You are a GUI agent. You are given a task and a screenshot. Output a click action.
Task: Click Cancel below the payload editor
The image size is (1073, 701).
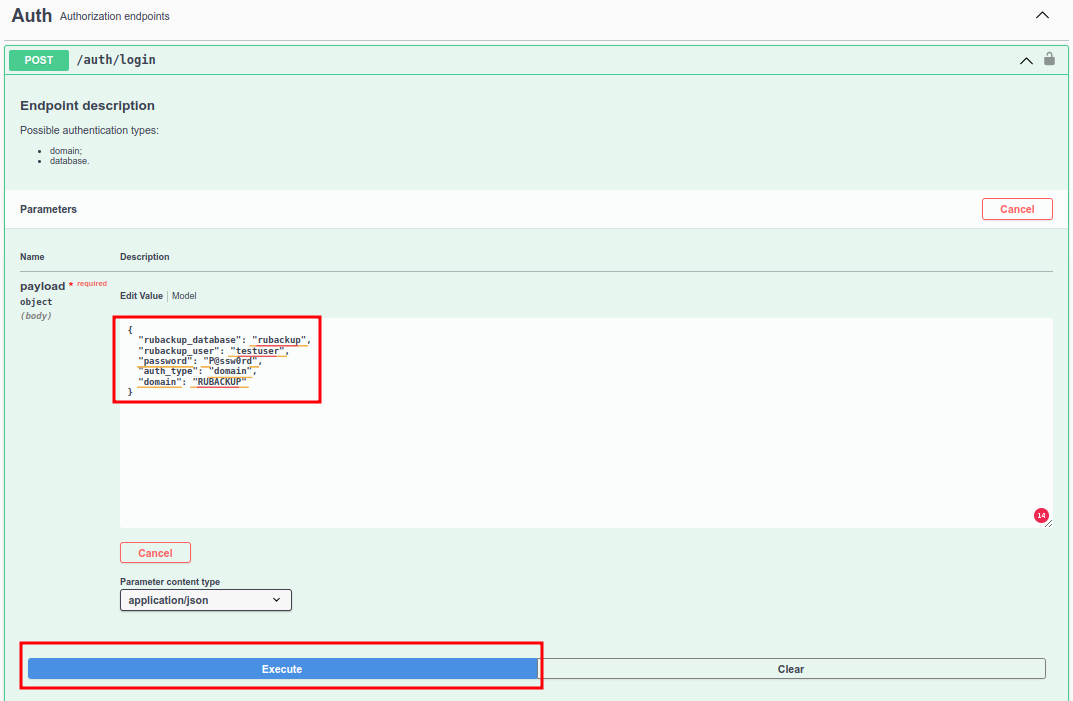coord(155,553)
